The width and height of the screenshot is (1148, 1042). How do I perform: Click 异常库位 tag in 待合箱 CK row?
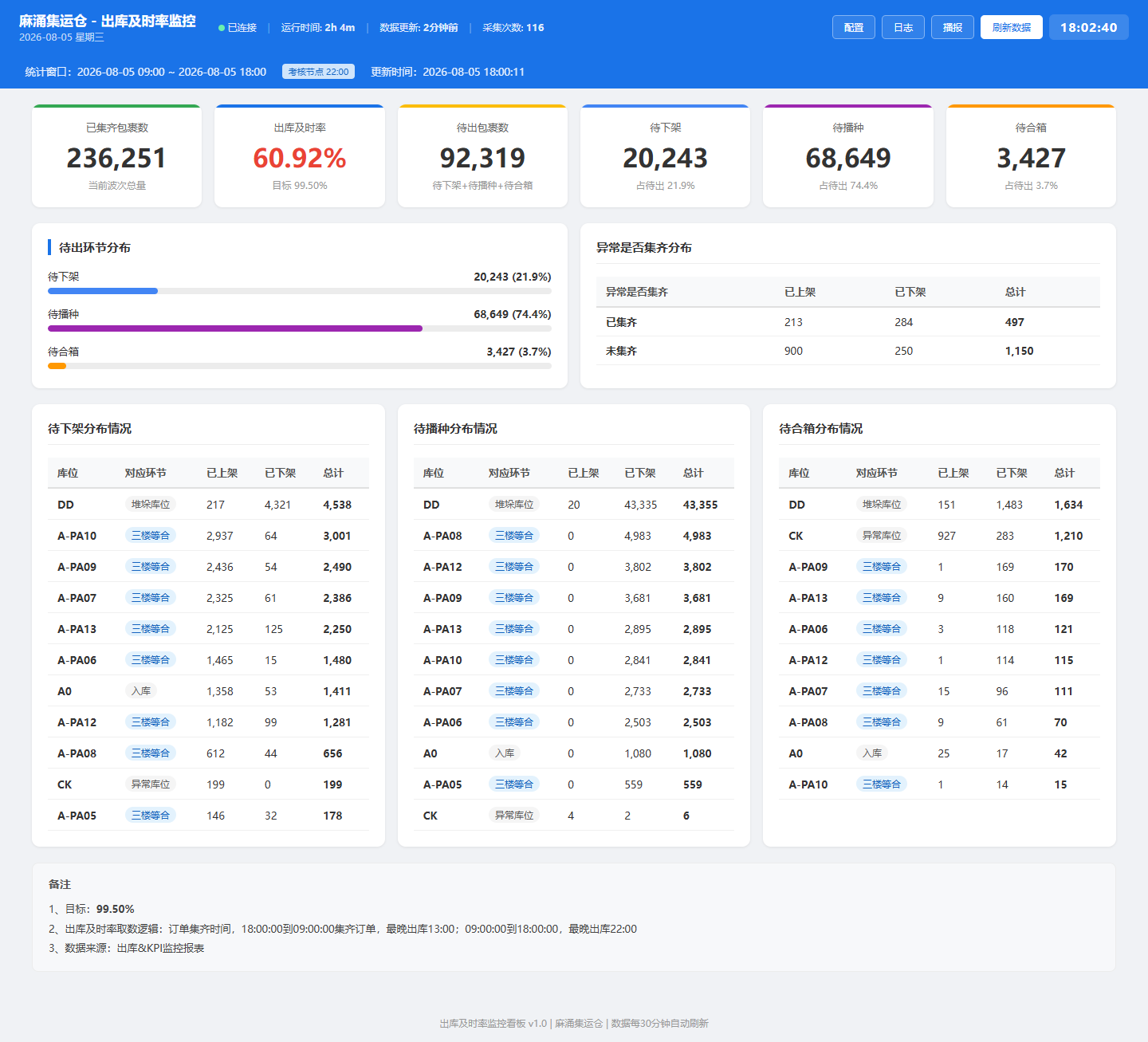click(x=882, y=536)
